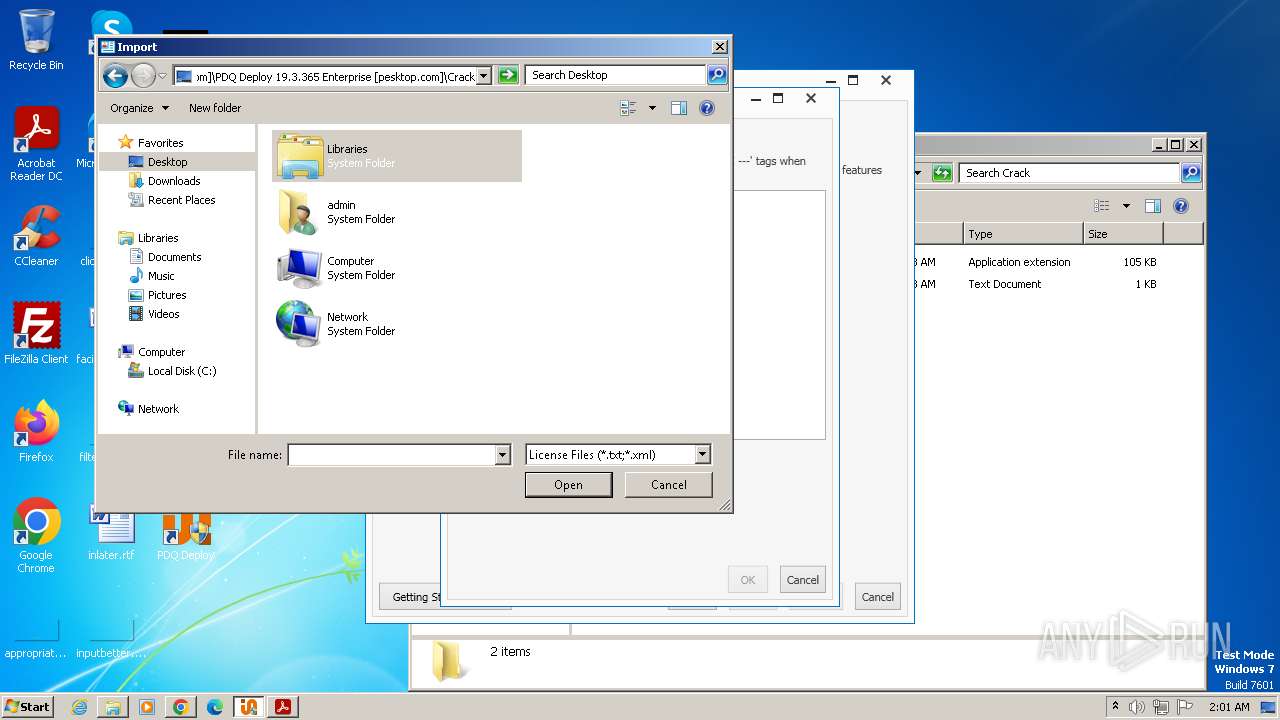The height and width of the screenshot is (720, 1280).
Task: Expand the address bar path dropdown
Action: pos(484,76)
